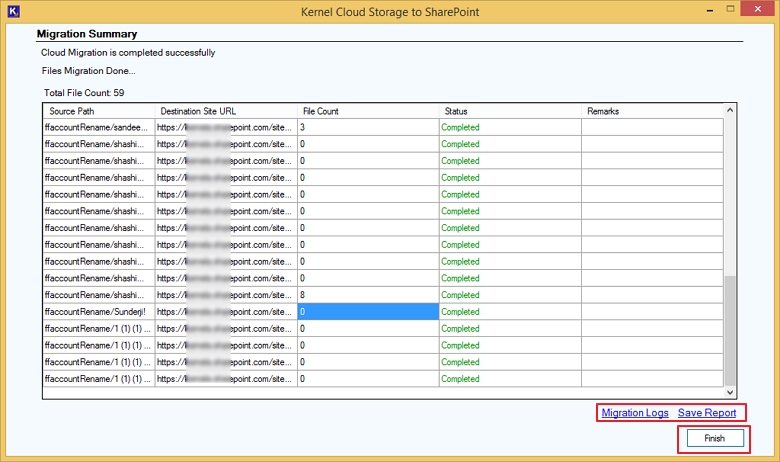
Task: Minimize the Kernel Cloud Storage window
Action: tap(710, 9)
